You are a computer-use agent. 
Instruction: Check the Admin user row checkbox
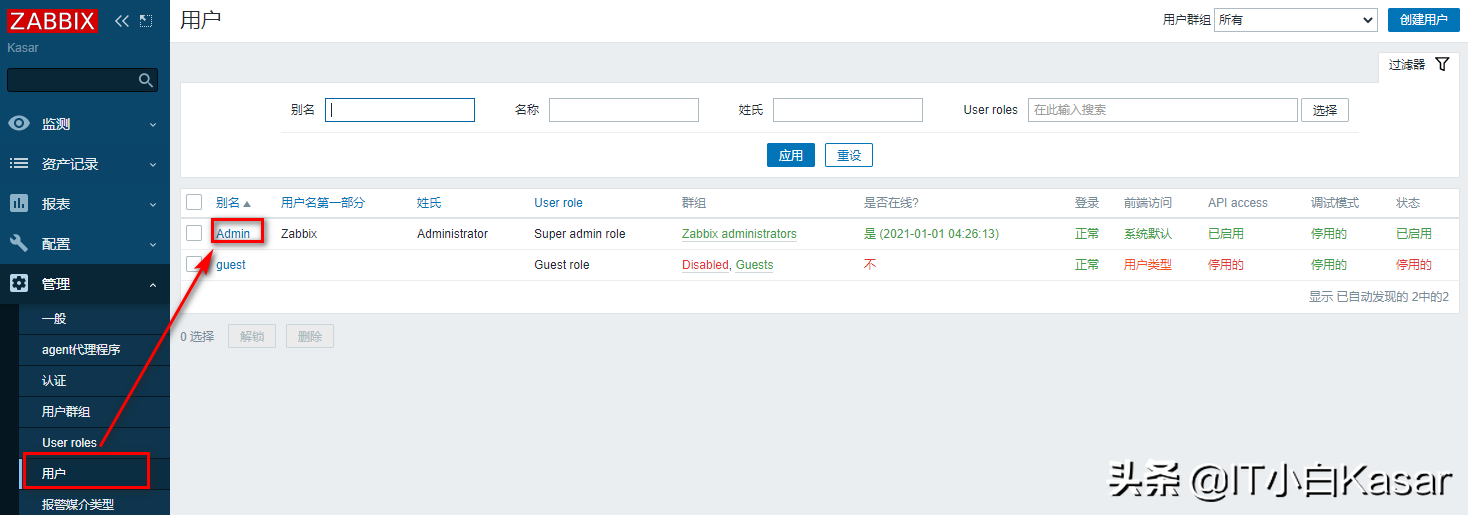(x=194, y=233)
